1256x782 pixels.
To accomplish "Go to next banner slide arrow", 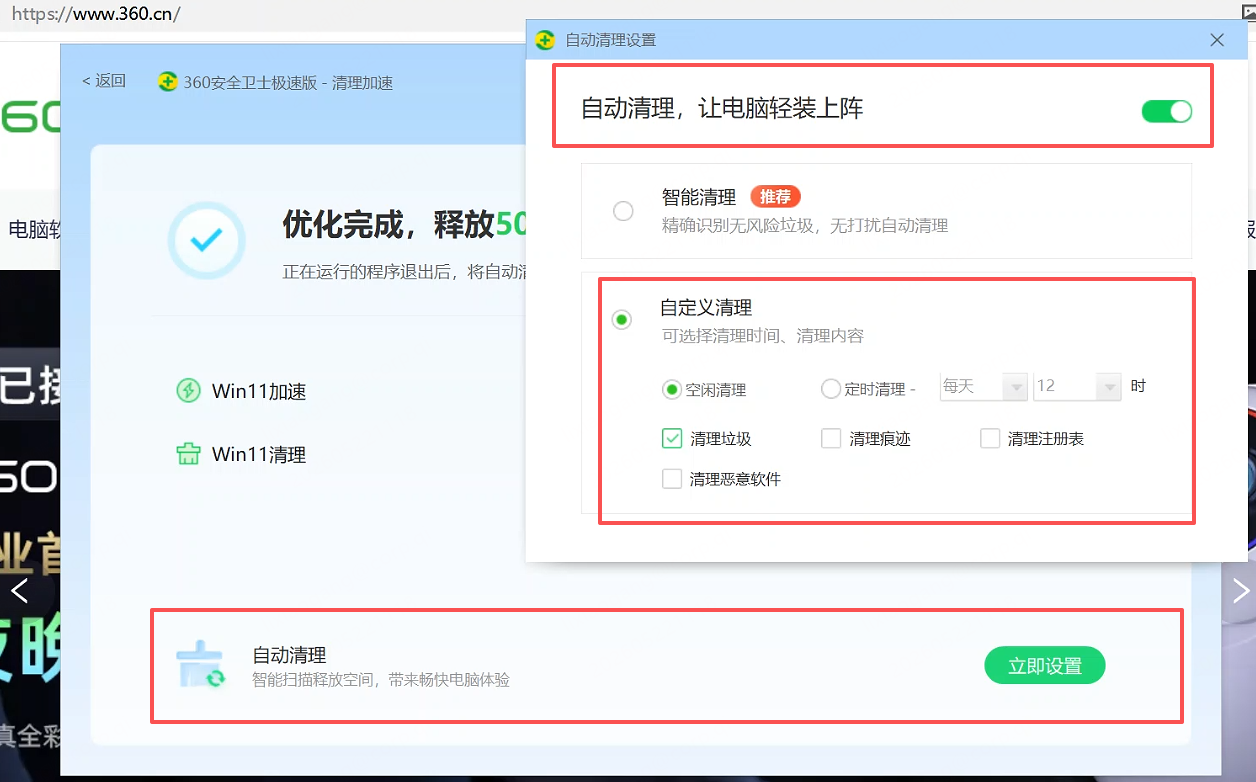I will pyautogui.click(x=1241, y=590).
